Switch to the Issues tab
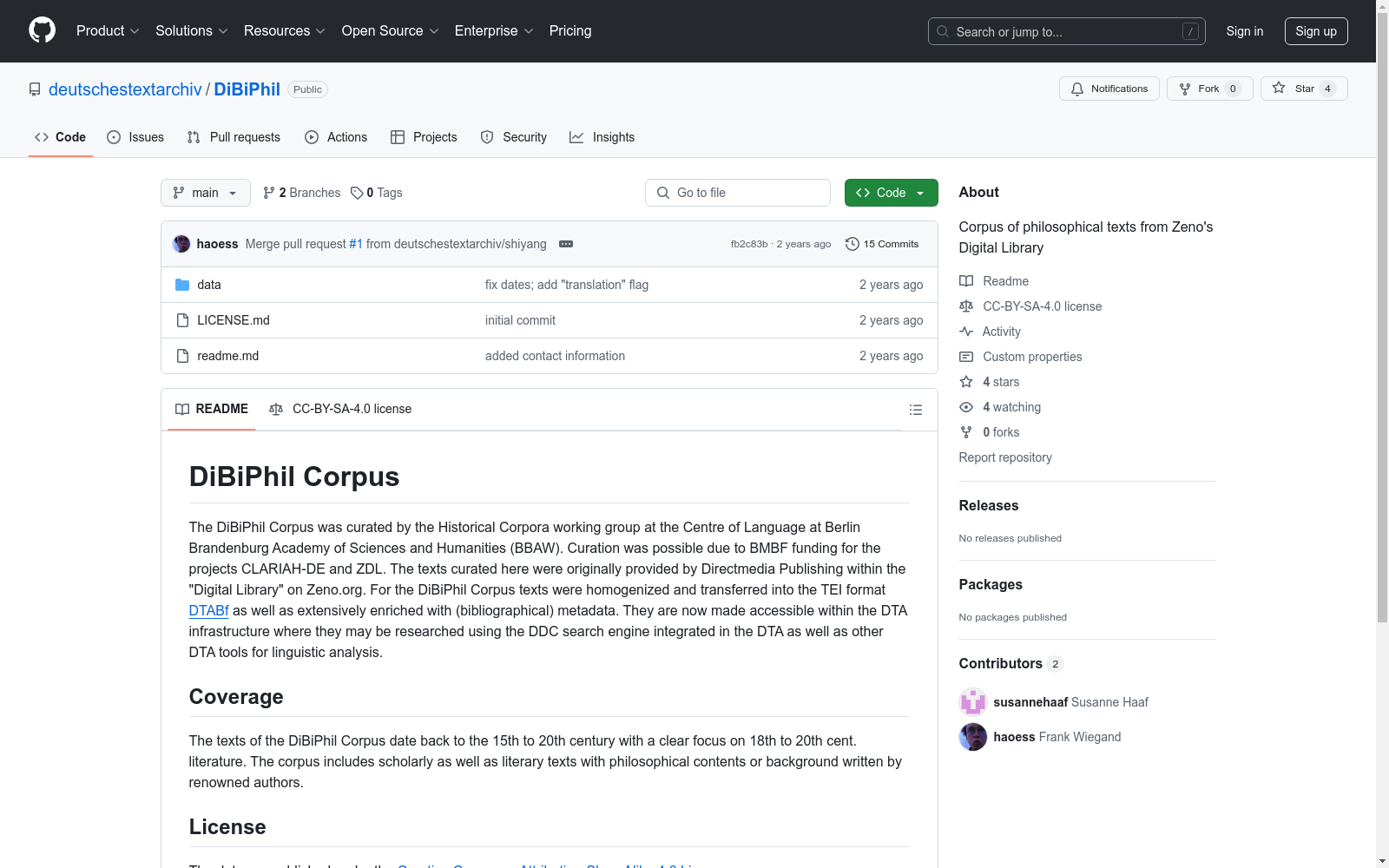1389x868 pixels. (x=135, y=137)
